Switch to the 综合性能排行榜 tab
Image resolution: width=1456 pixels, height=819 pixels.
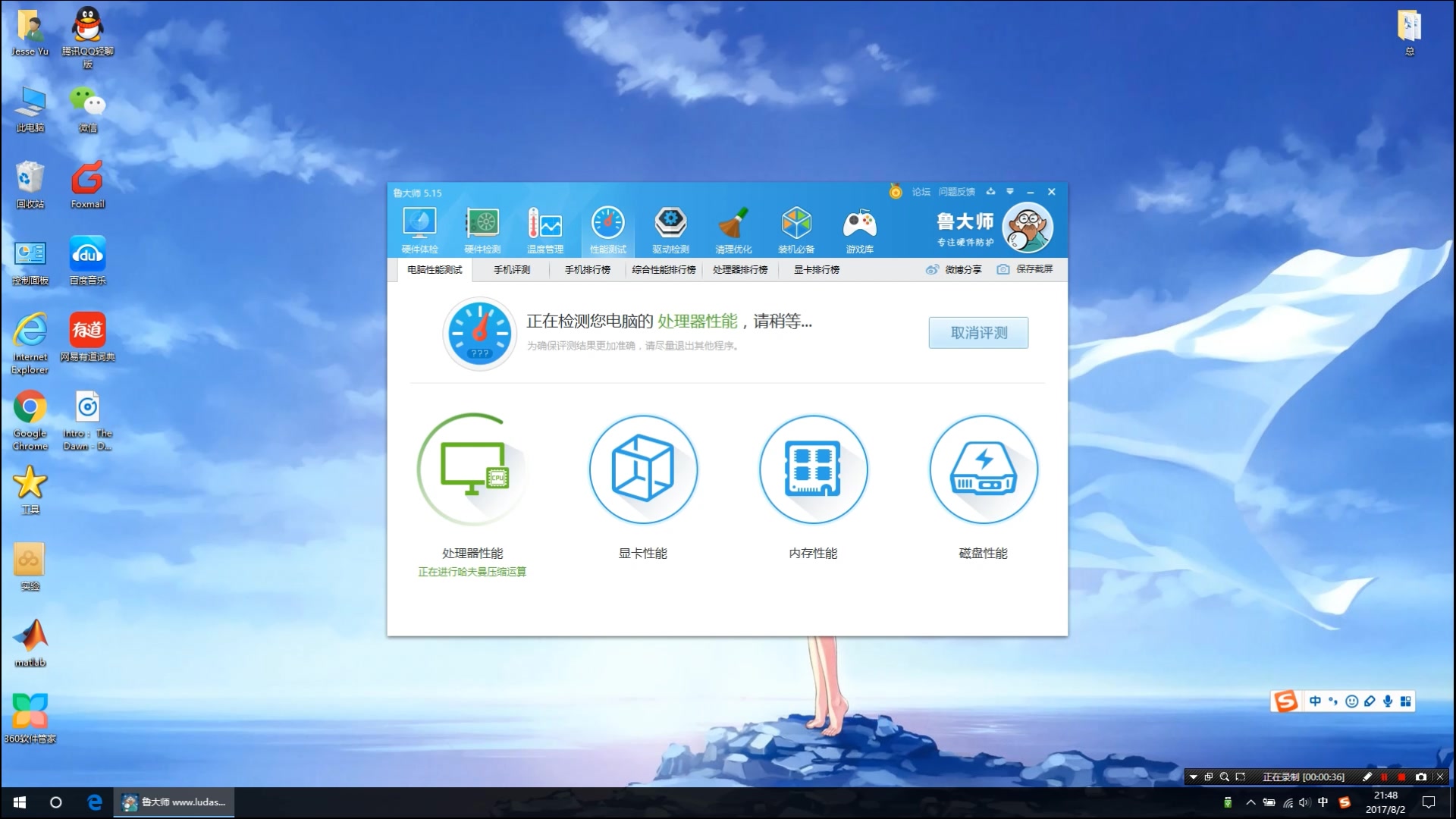click(x=664, y=270)
